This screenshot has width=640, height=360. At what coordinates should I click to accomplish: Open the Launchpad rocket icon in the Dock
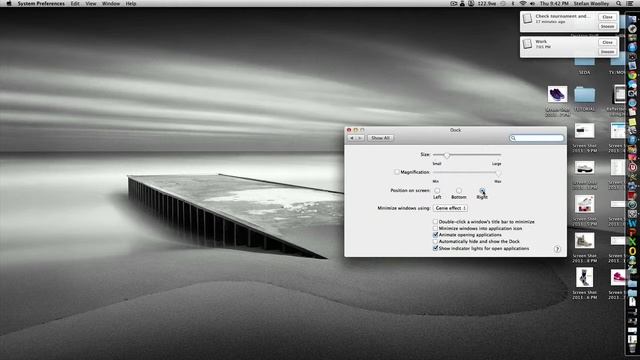pyautogui.click(x=632, y=28)
